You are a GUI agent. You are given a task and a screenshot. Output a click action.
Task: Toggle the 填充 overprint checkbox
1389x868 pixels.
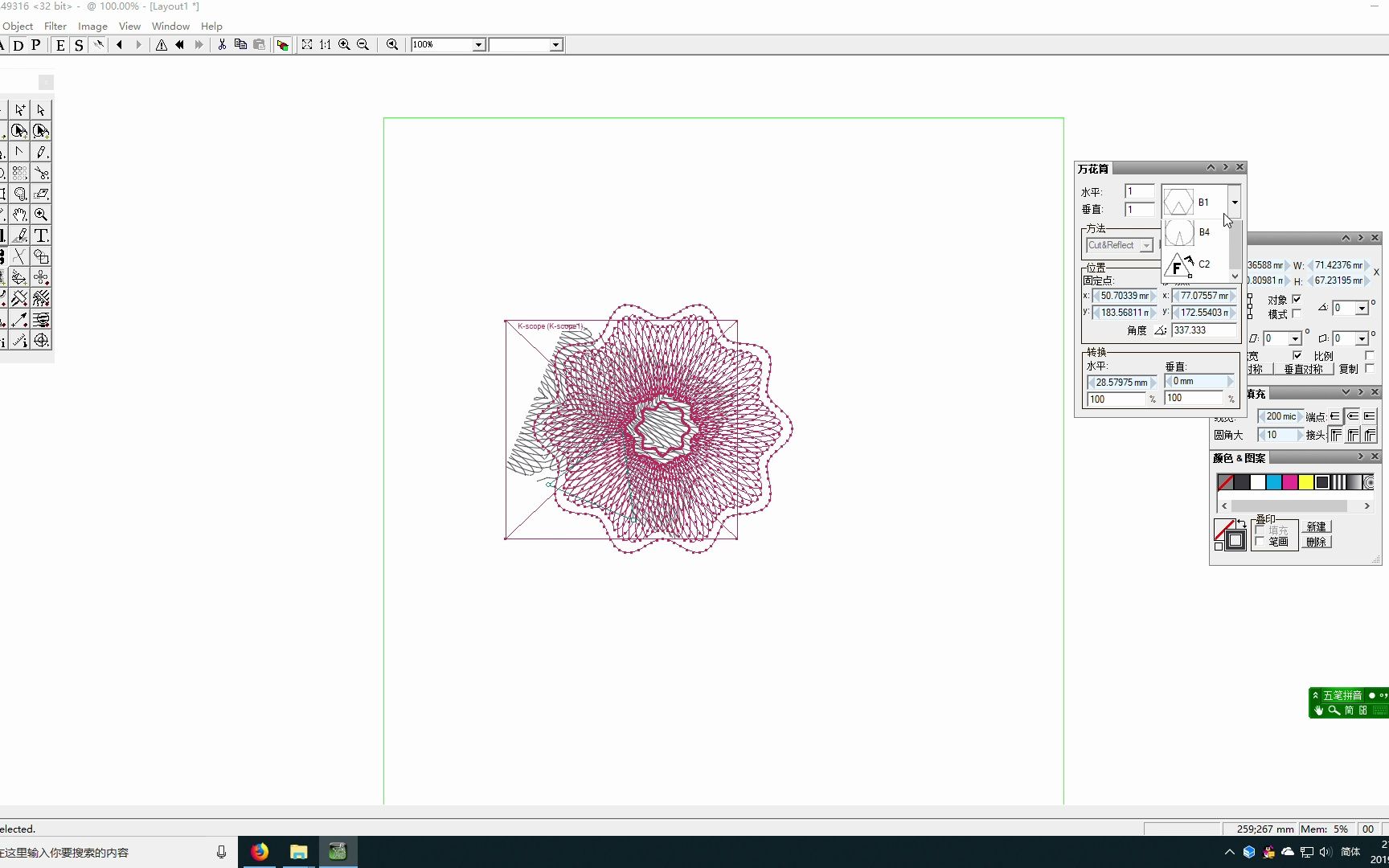pos(1260,530)
